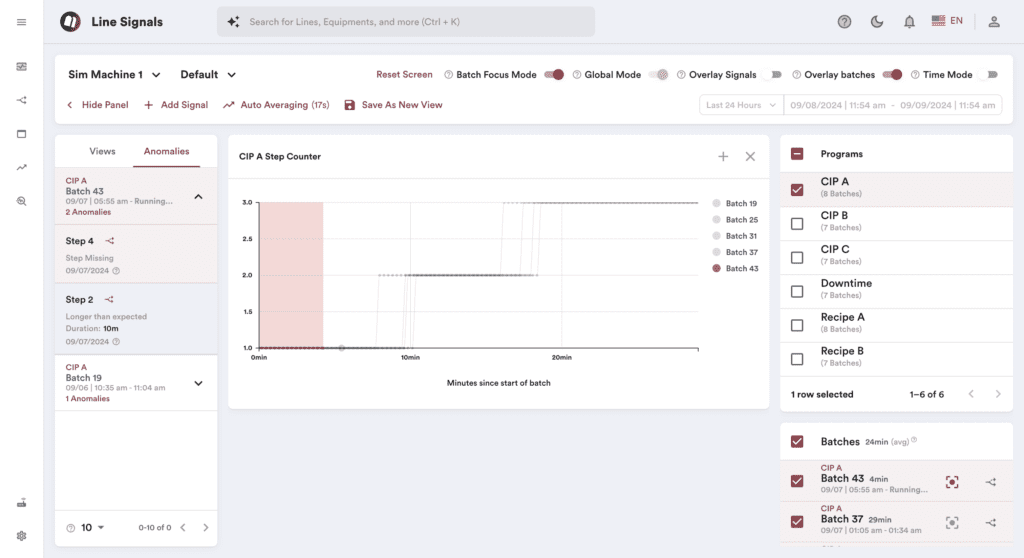Open the share-nodes icon in the left sidebar
Image resolution: width=1024 pixels, height=558 pixels.
click(22, 100)
